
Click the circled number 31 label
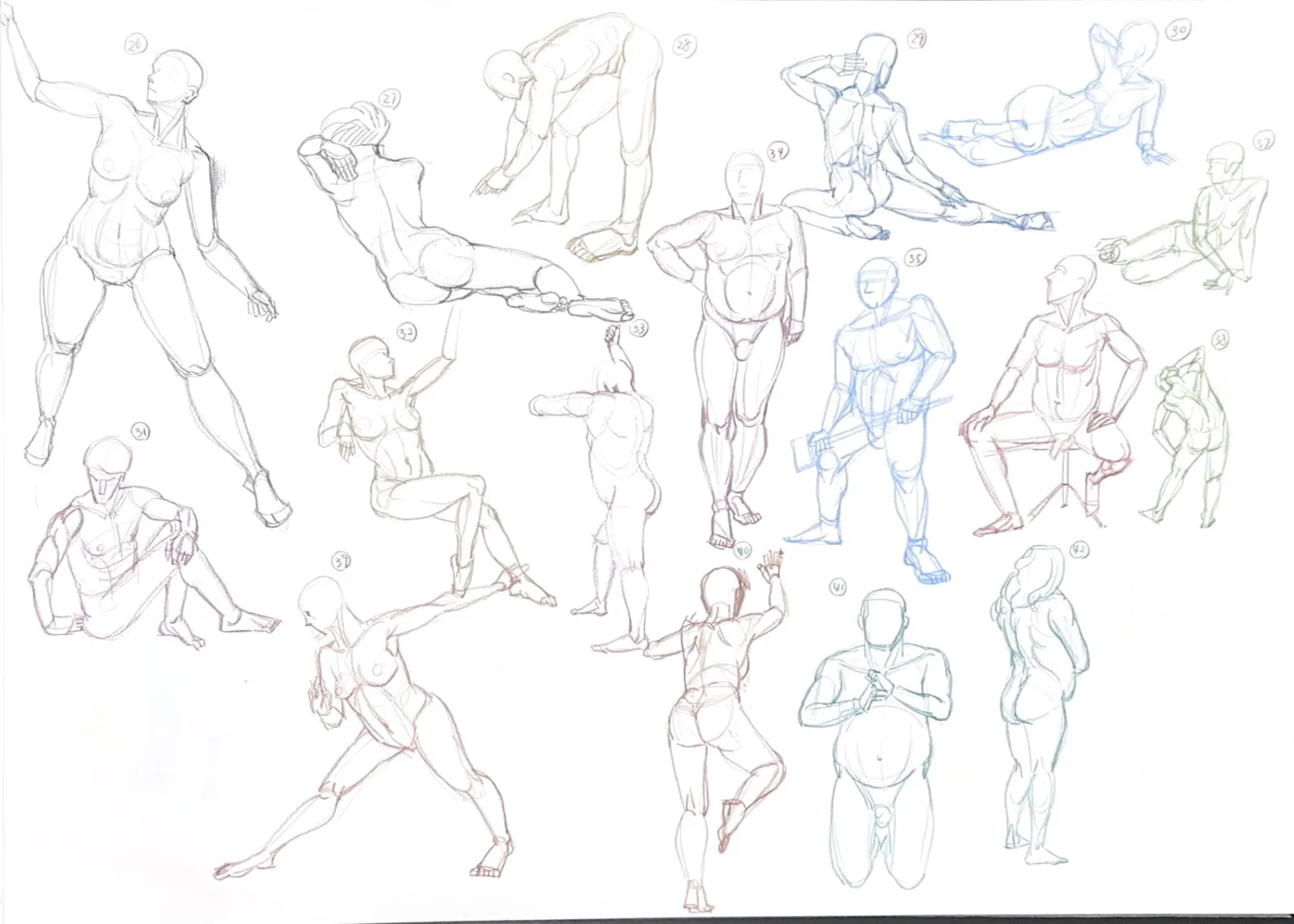141,433
